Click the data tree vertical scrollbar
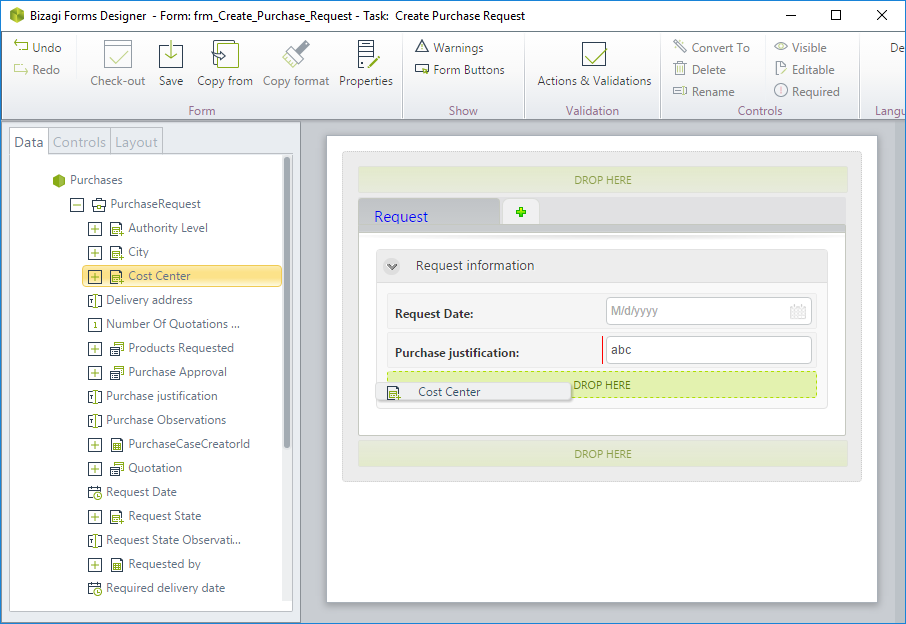Viewport: 906px width, 624px height. click(x=287, y=303)
